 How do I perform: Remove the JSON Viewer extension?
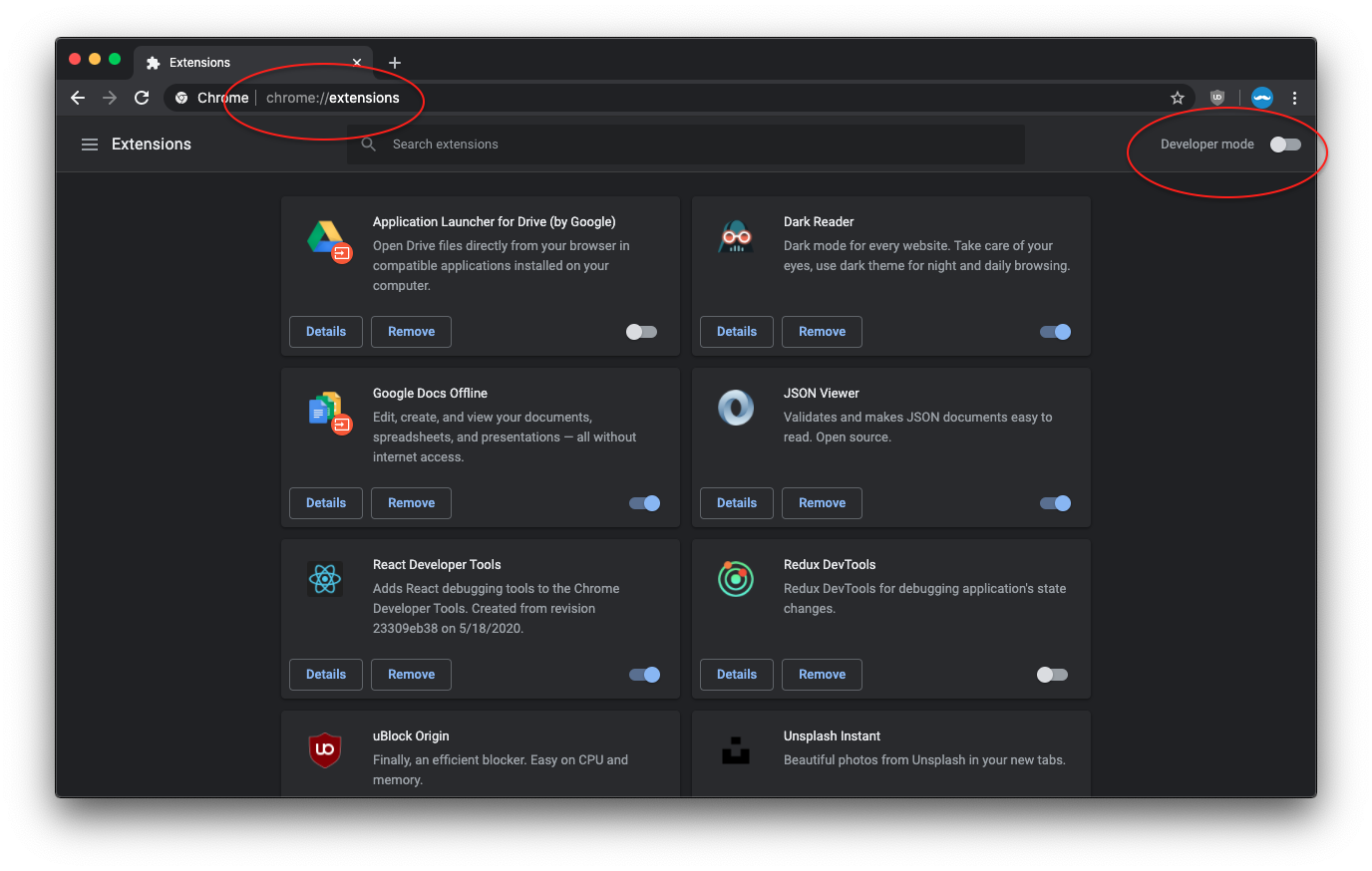[x=822, y=503]
